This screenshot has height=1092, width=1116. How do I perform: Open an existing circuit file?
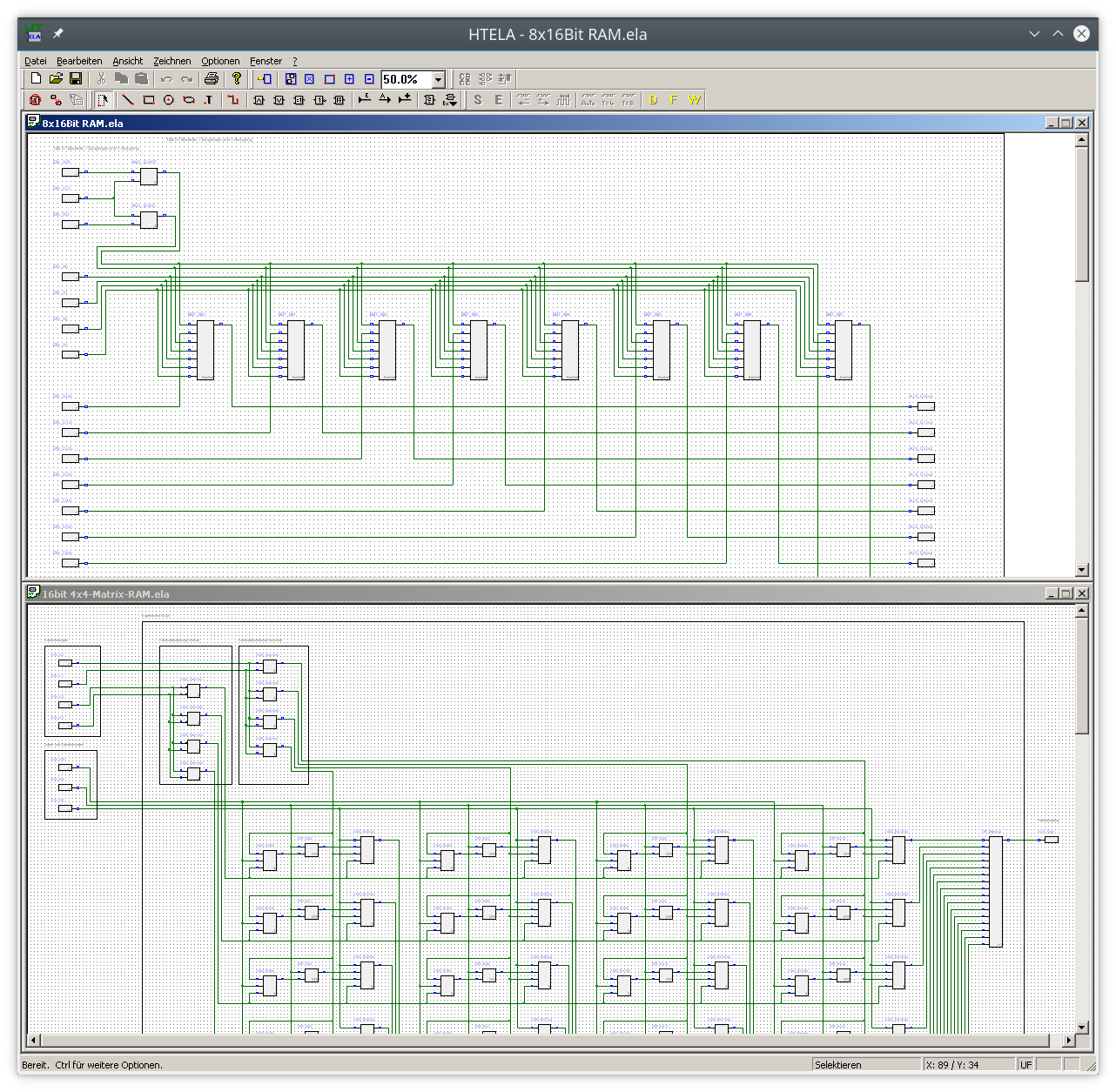[56, 78]
